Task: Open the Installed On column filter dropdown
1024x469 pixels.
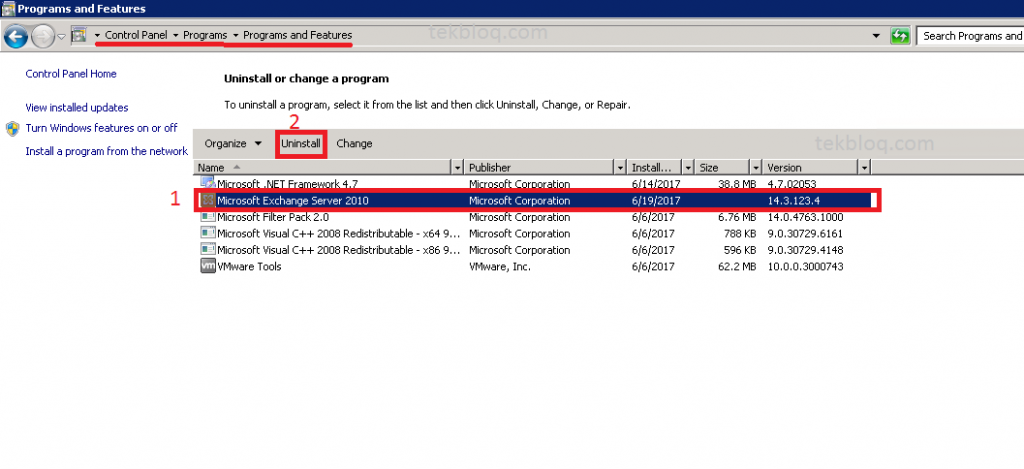Action: 688,168
